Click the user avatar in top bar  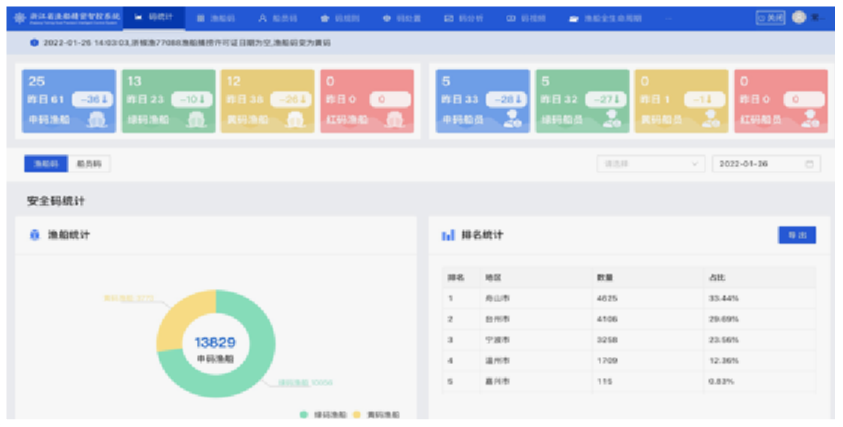799,18
